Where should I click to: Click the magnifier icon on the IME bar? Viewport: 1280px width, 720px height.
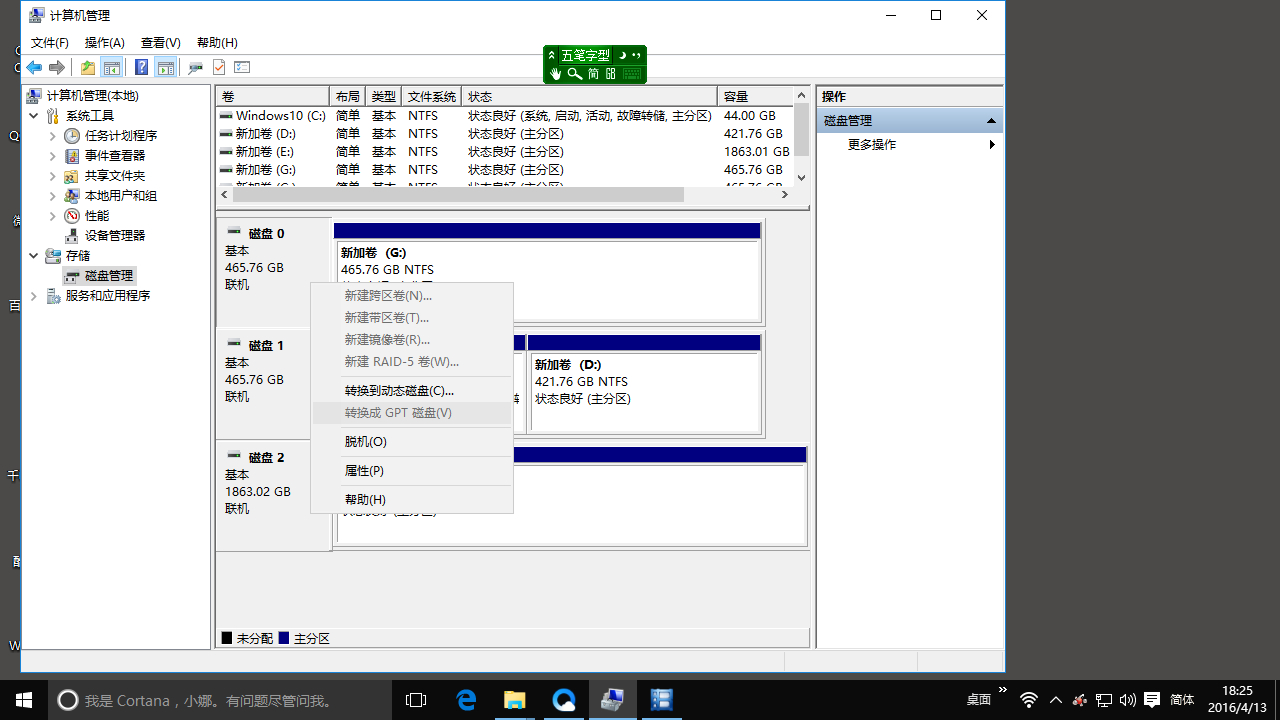point(574,74)
